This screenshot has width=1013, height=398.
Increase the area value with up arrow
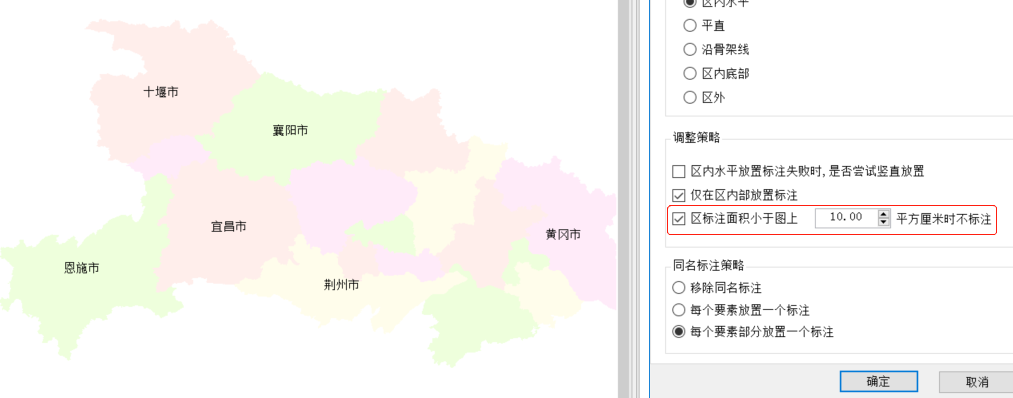pyautogui.click(x=884, y=214)
